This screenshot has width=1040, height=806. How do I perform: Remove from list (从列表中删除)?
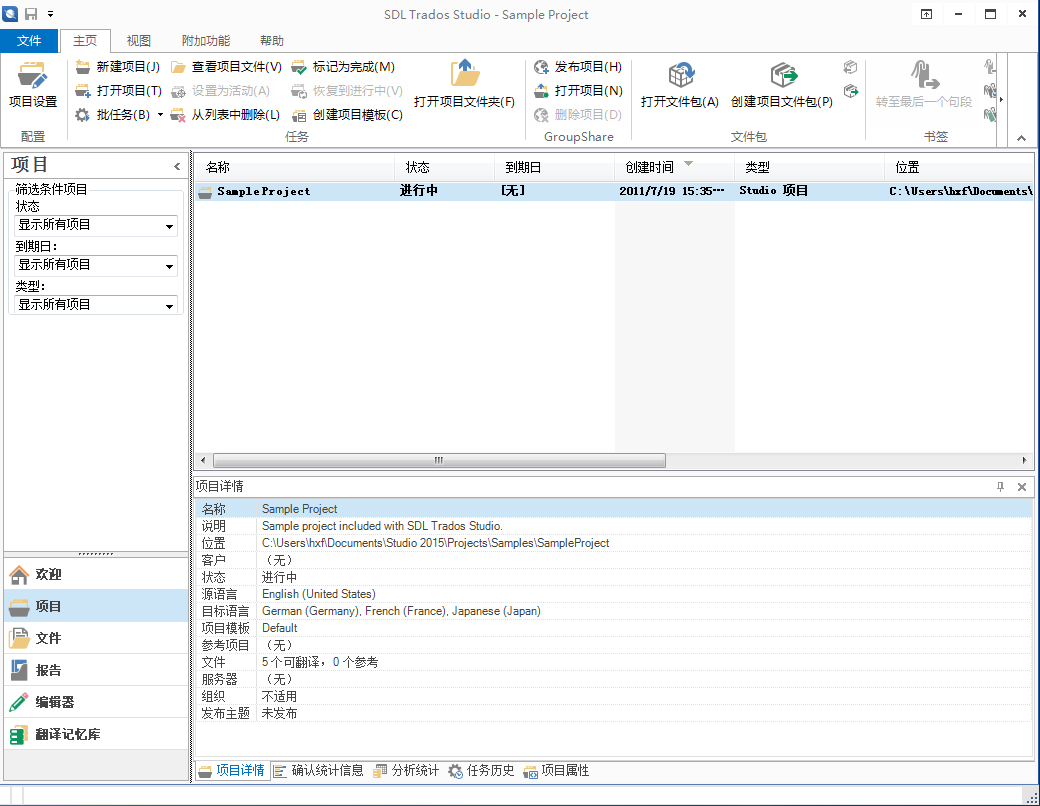226,115
